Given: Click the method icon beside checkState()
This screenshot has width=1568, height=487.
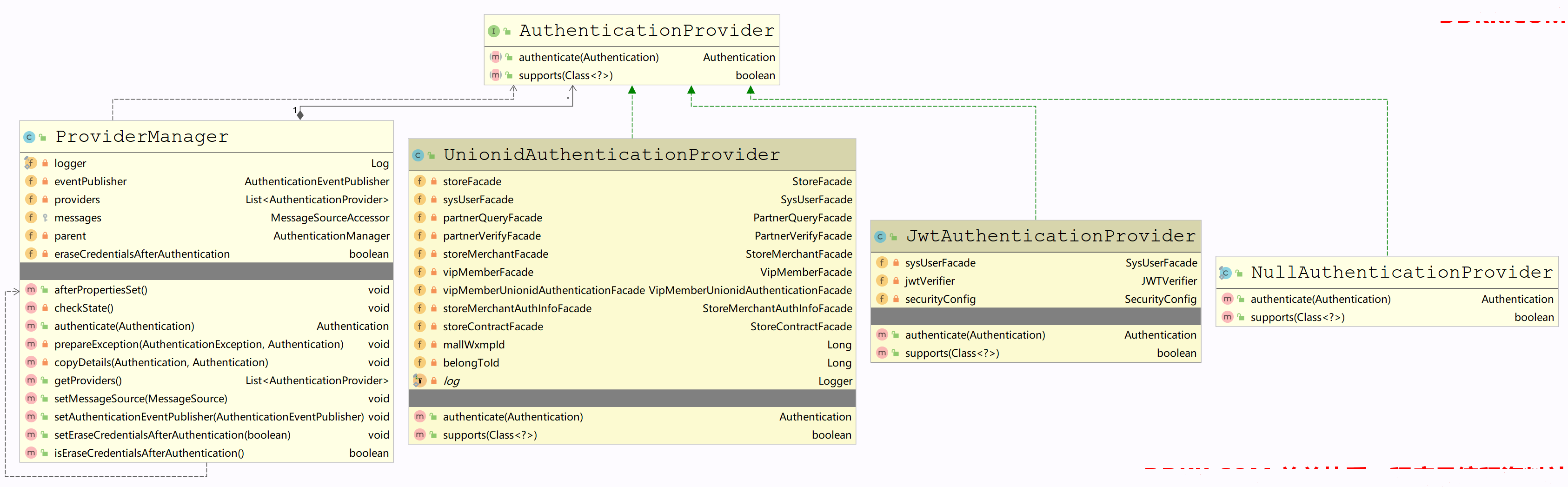Looking at the screenshot, I should point(31,308).
